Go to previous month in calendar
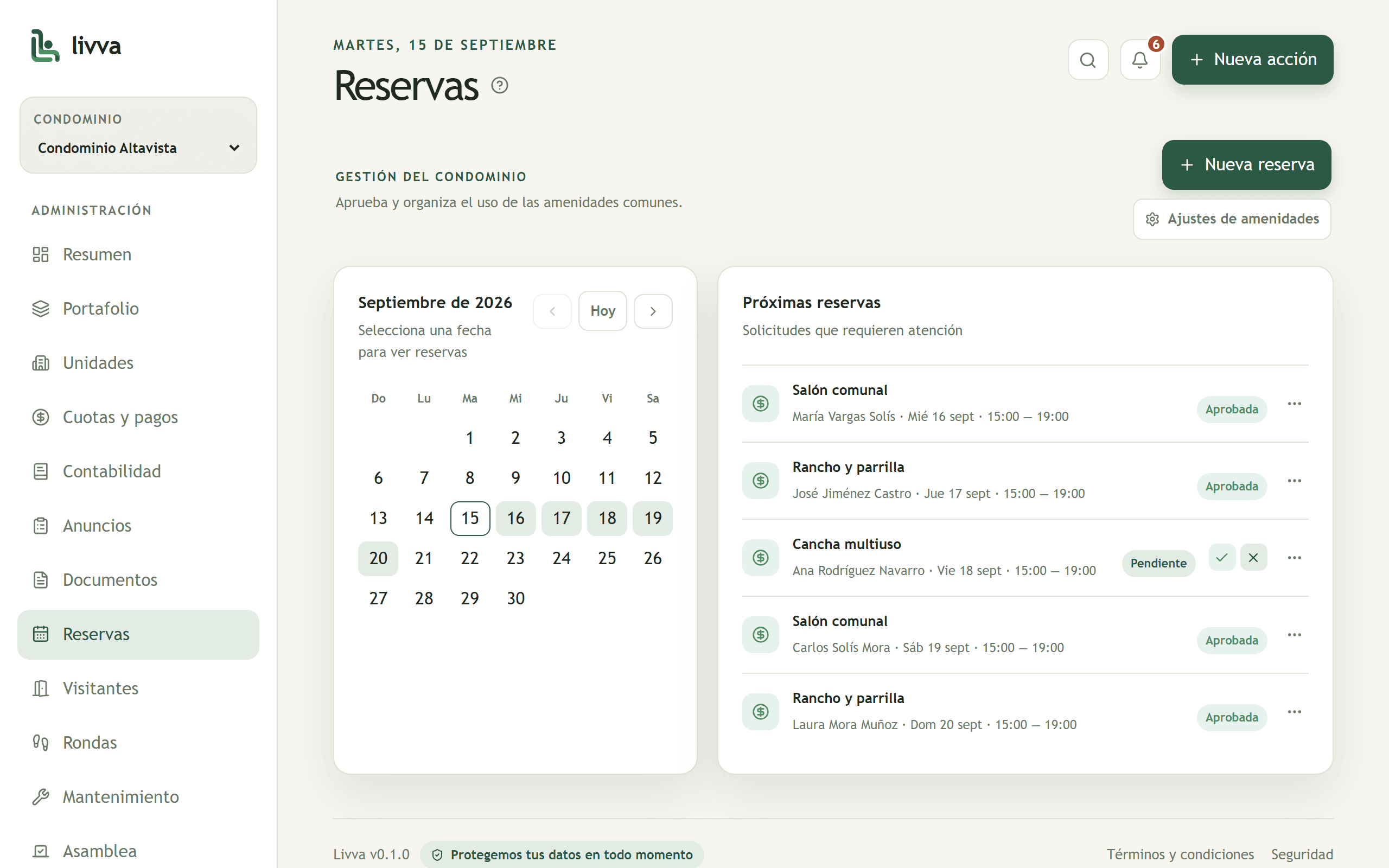The image size is (1389, 868). pos(552,311)
